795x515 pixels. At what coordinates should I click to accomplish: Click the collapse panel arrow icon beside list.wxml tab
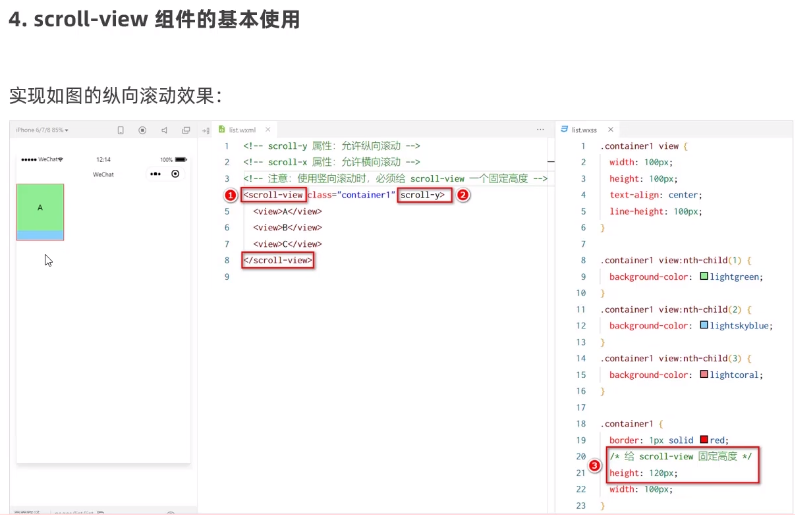pos(205,131)
